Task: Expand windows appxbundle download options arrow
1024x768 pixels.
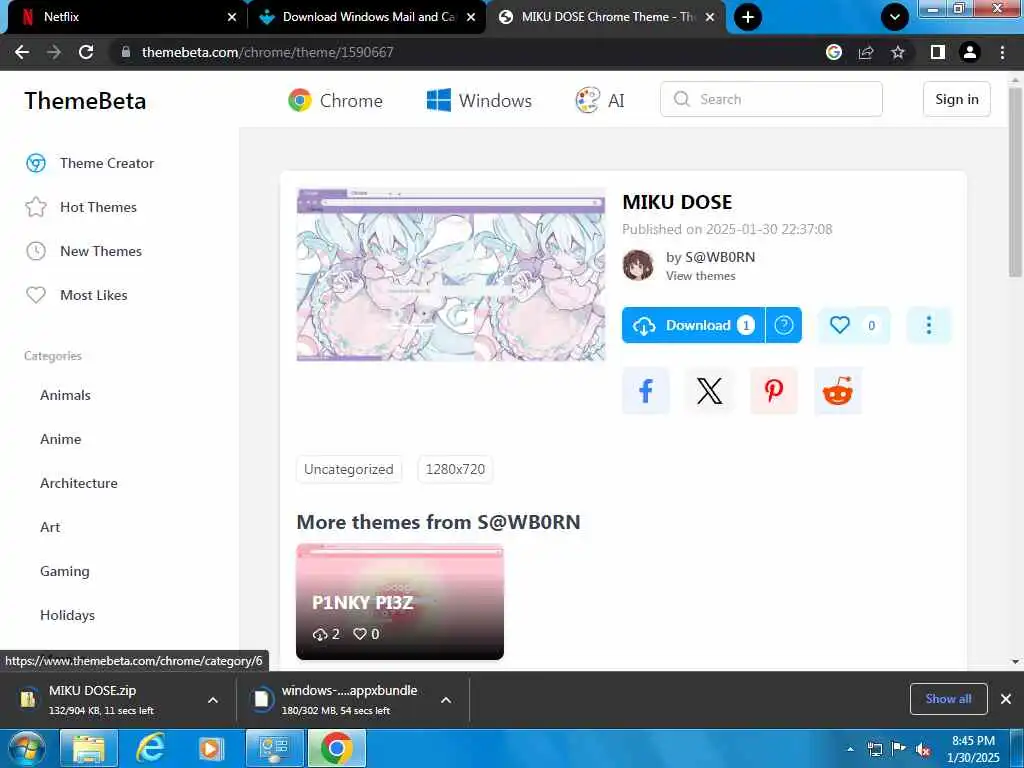Action: (446, 700)
